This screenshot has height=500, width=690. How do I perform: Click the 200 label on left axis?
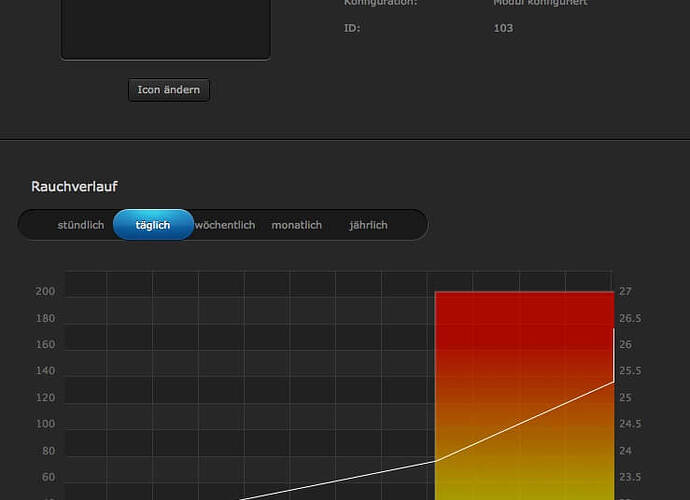point(45,292)
